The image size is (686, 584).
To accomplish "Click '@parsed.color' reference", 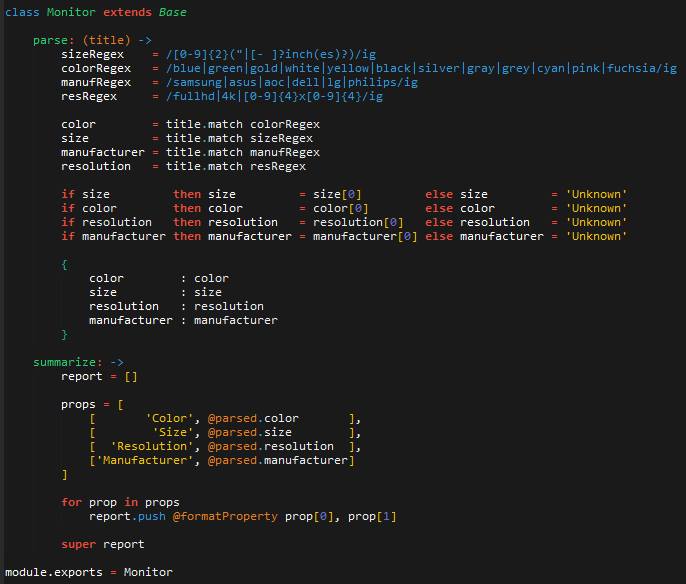I will pos(253,418).
